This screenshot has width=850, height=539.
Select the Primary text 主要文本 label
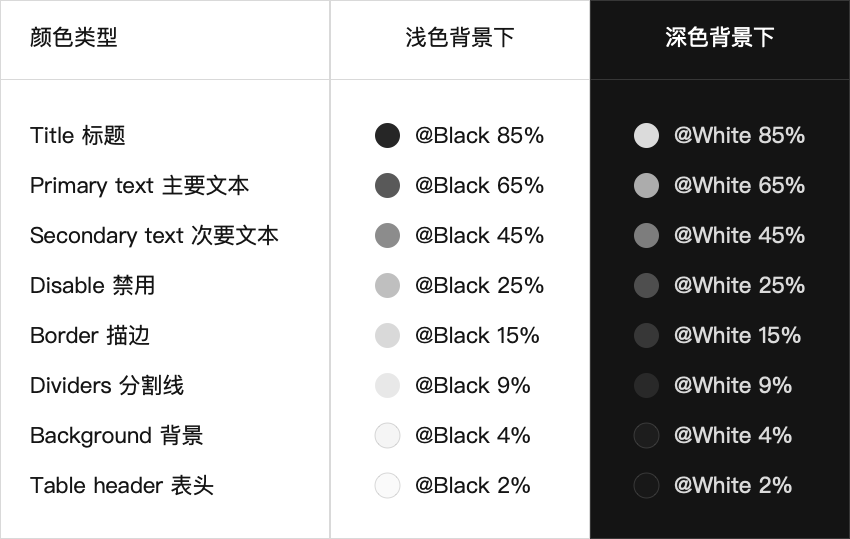click(x=139, y=185)
